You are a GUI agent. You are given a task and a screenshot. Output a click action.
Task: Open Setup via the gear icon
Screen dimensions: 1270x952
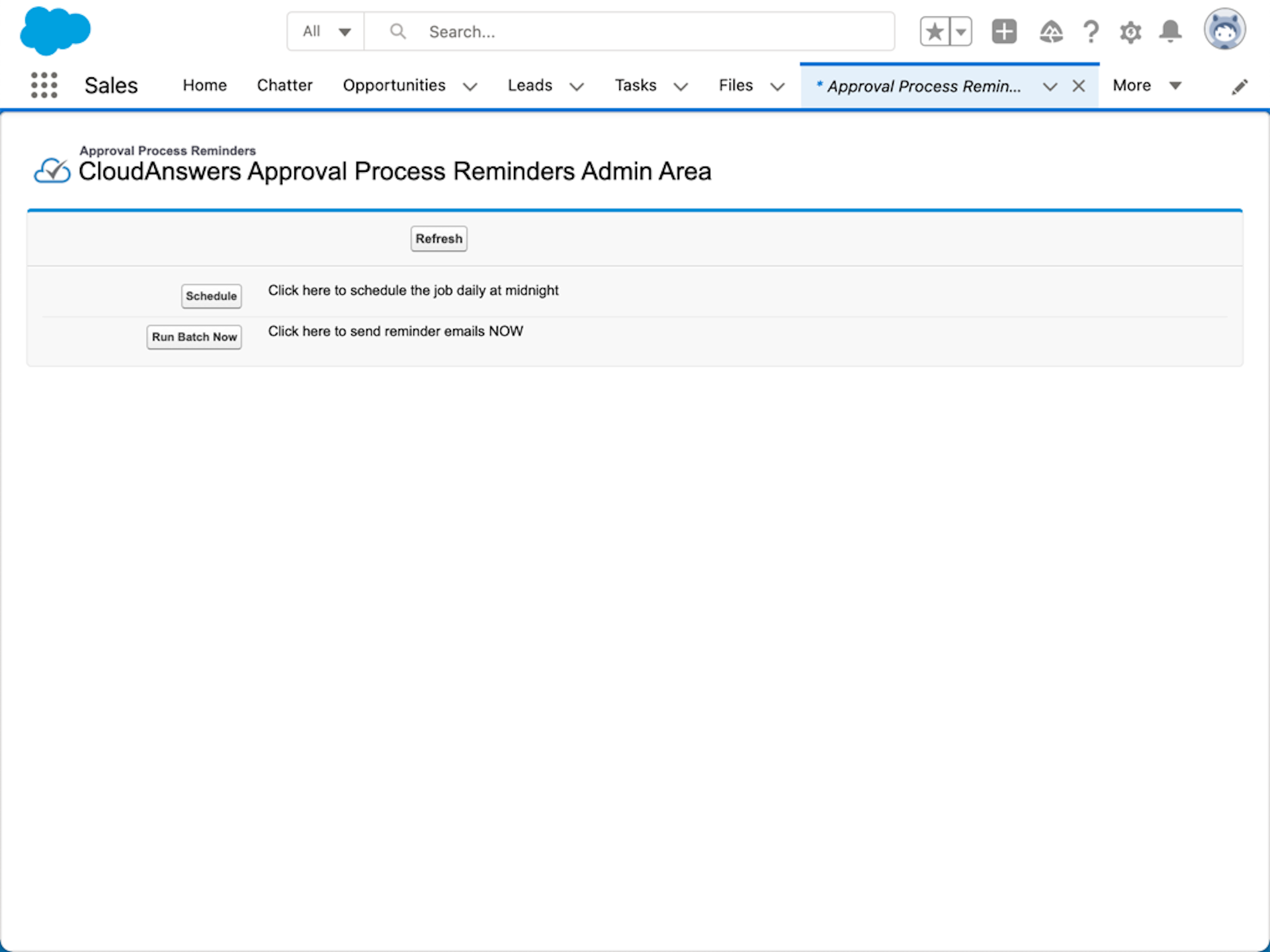click(x=1130, y=32)
